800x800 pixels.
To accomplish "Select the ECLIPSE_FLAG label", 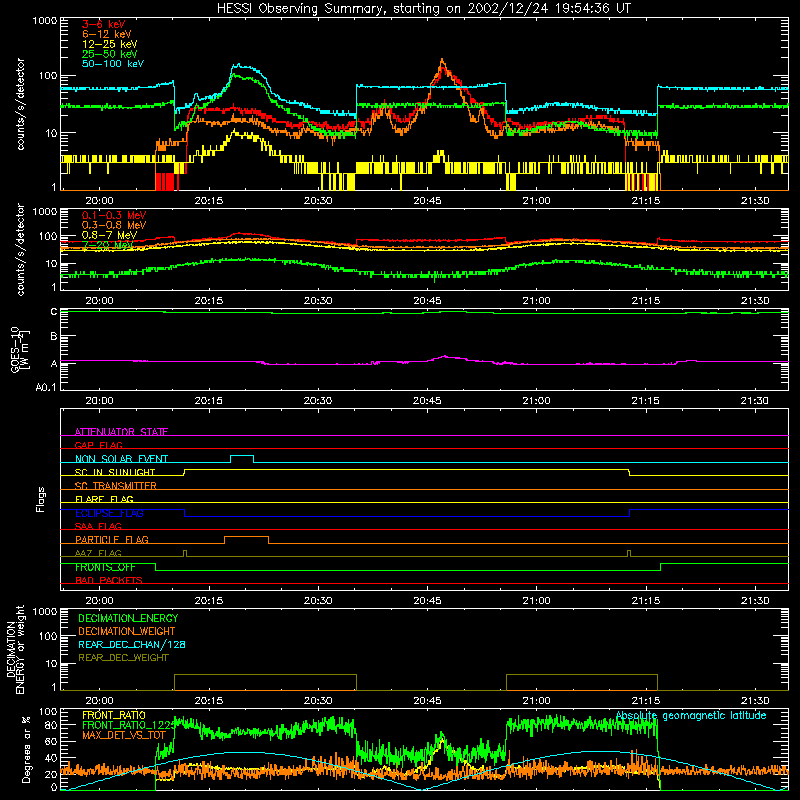I will tap(109, 513).
